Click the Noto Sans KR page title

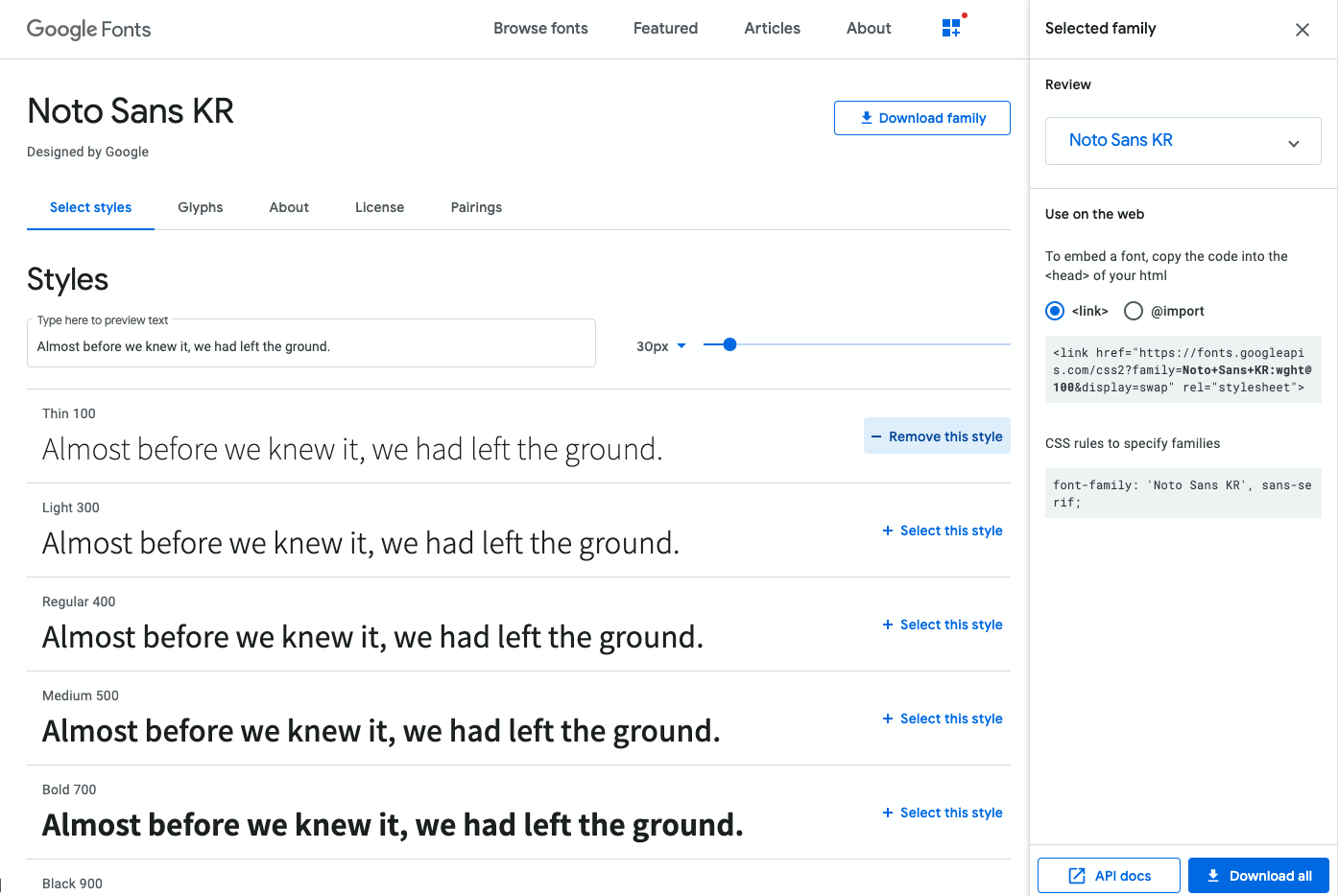131,111
